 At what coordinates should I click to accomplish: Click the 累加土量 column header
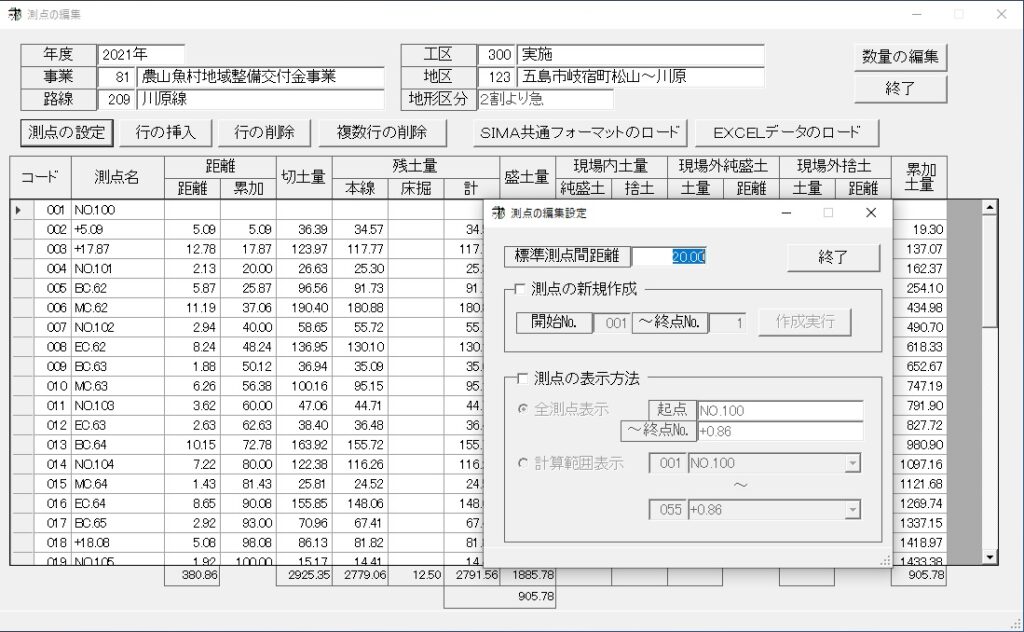(x=919, y=177)
